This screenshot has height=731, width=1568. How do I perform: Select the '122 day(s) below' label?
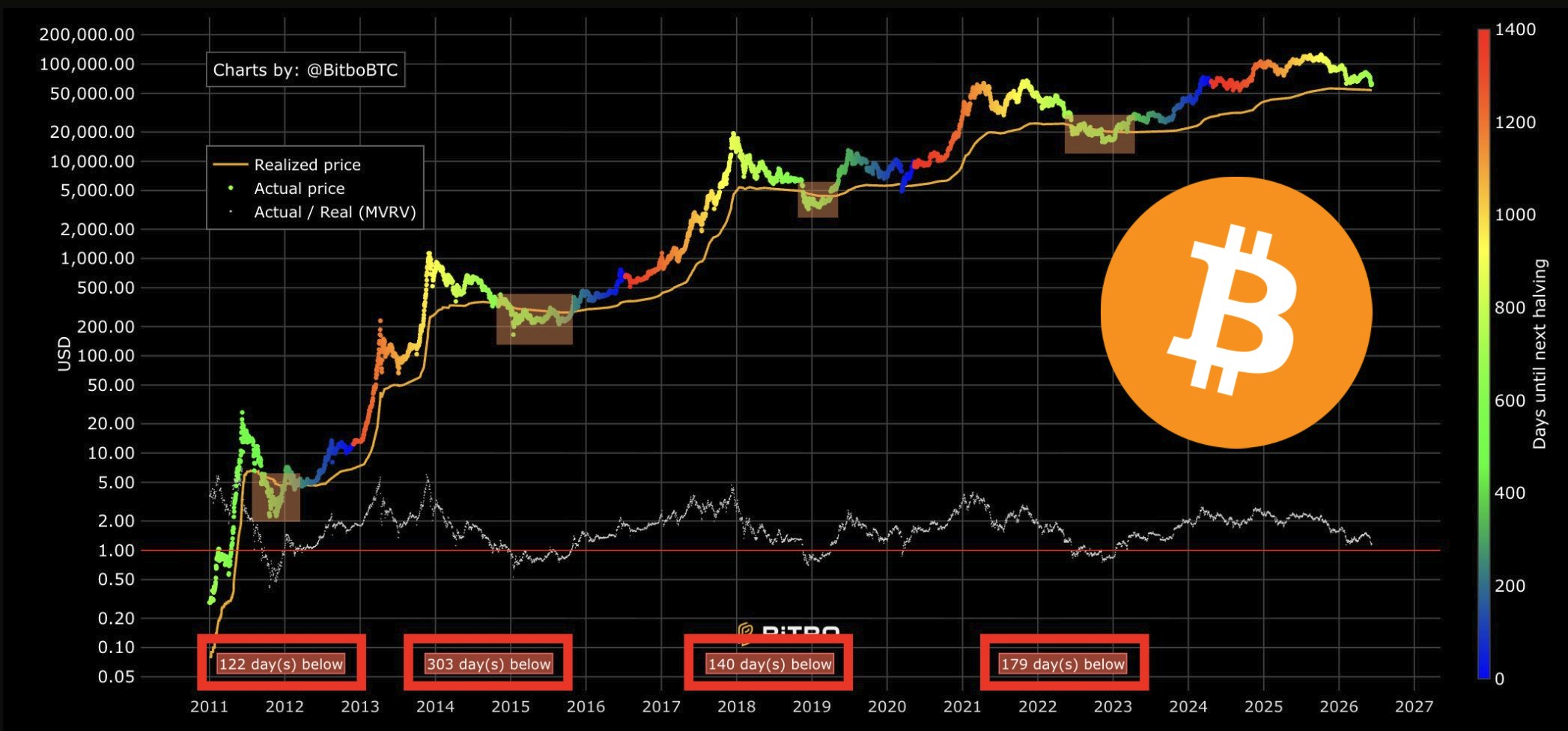coord(281,664)
